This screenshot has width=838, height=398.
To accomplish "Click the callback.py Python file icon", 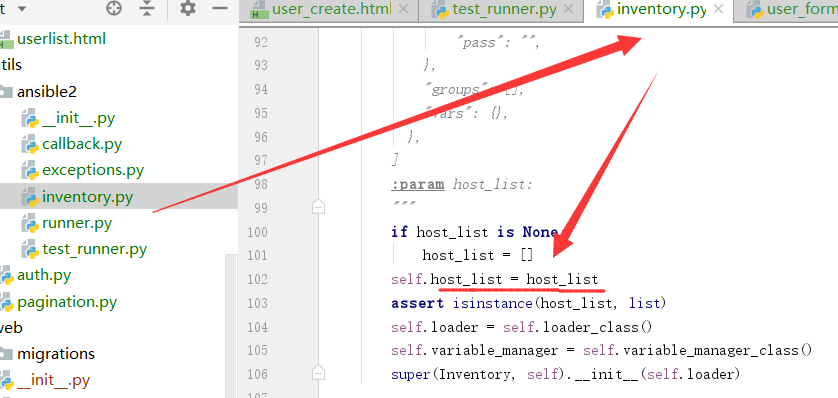I will click(30, 144).
